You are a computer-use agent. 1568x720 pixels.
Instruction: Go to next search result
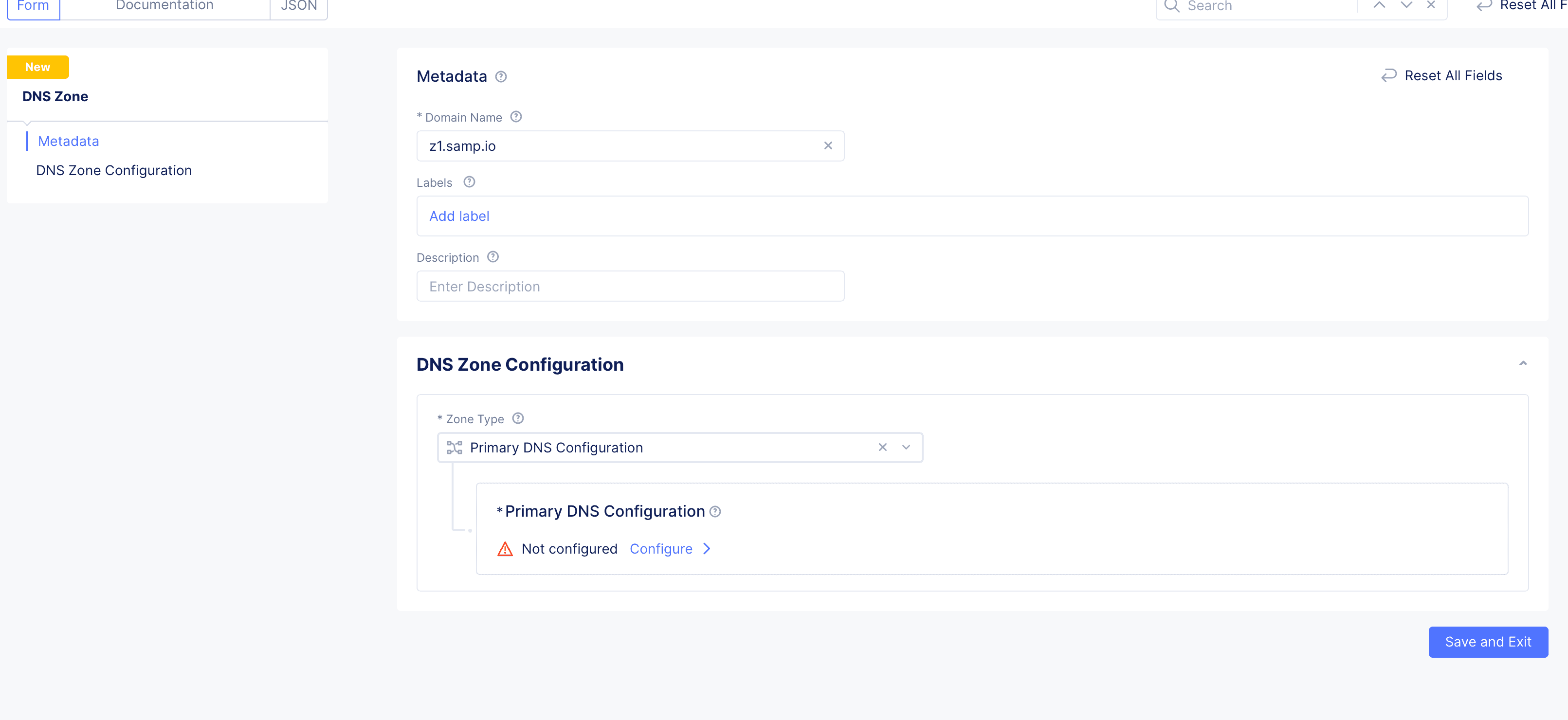point(1406,5)
